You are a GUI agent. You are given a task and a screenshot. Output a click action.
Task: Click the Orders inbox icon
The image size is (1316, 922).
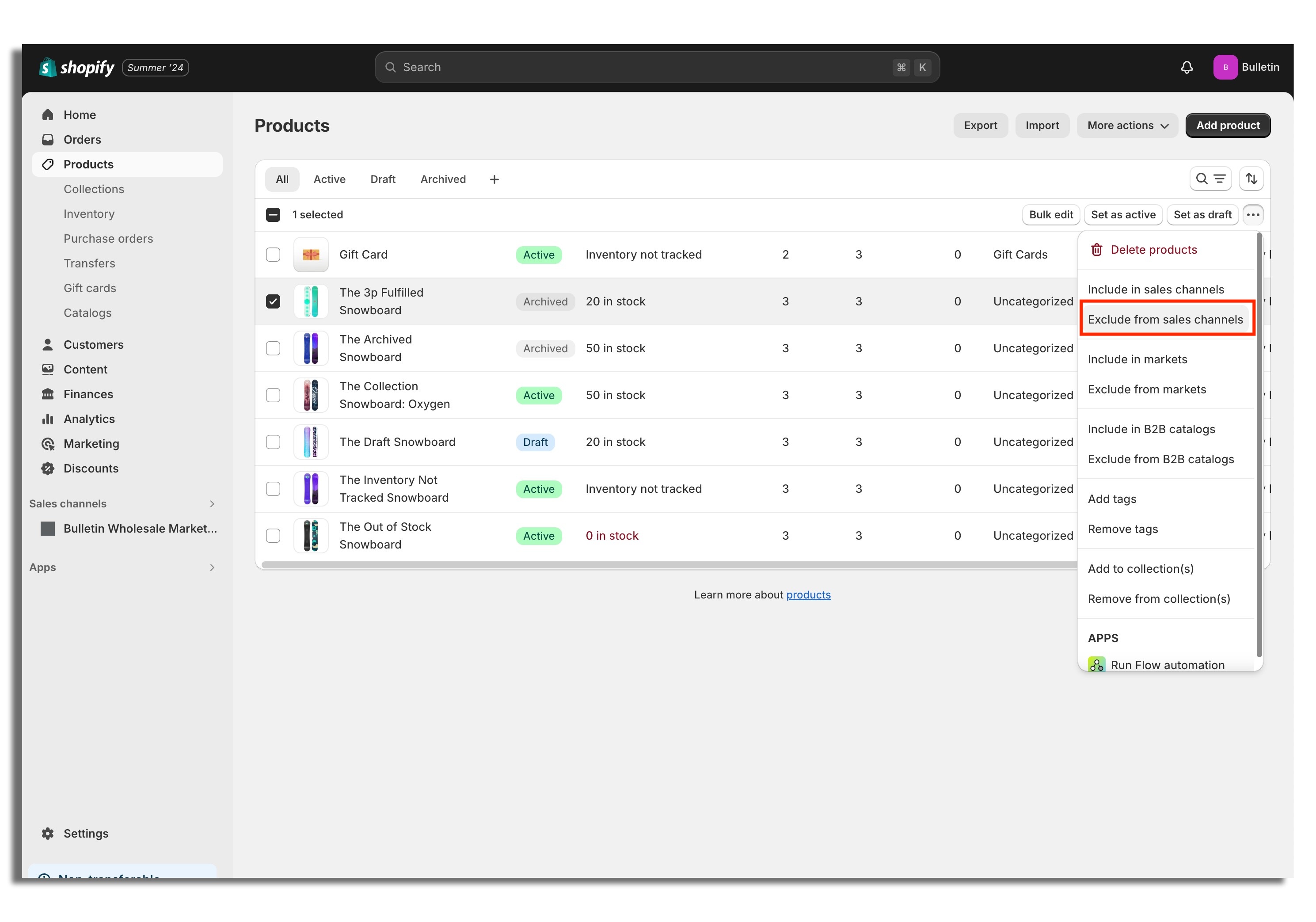click(x=48, y=139)
